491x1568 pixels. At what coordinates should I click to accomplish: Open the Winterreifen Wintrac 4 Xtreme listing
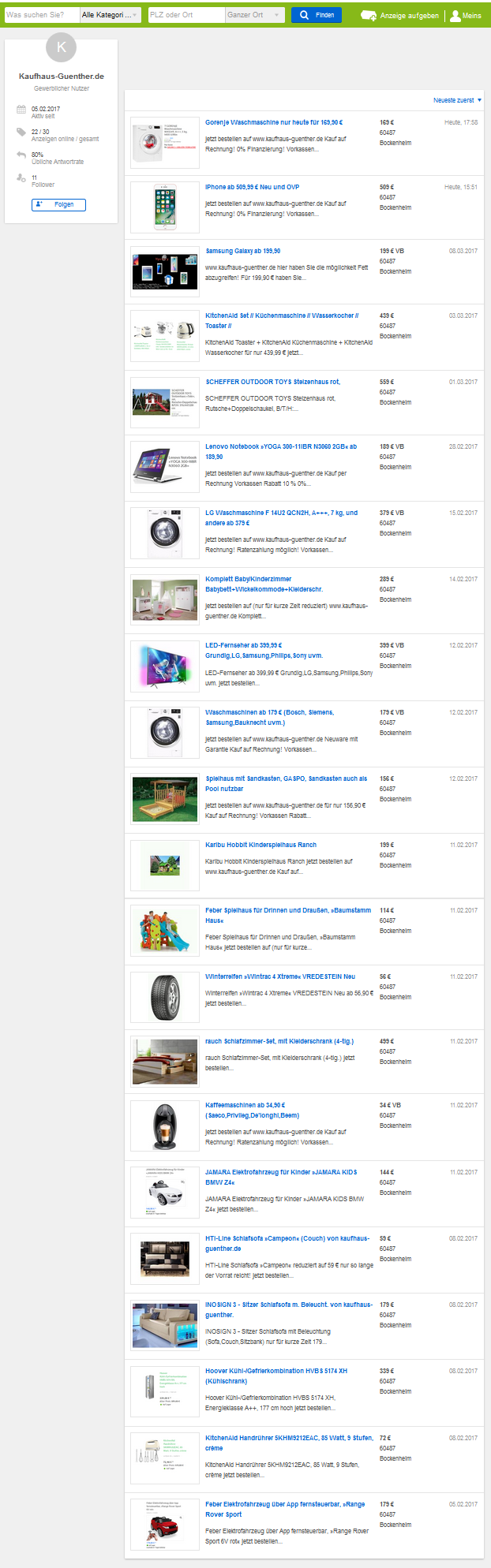280,976
